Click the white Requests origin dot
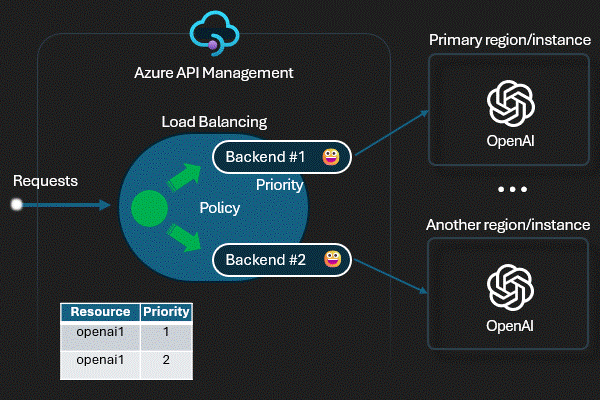Screen dimensions: 600x400 [x=16, y=204]
